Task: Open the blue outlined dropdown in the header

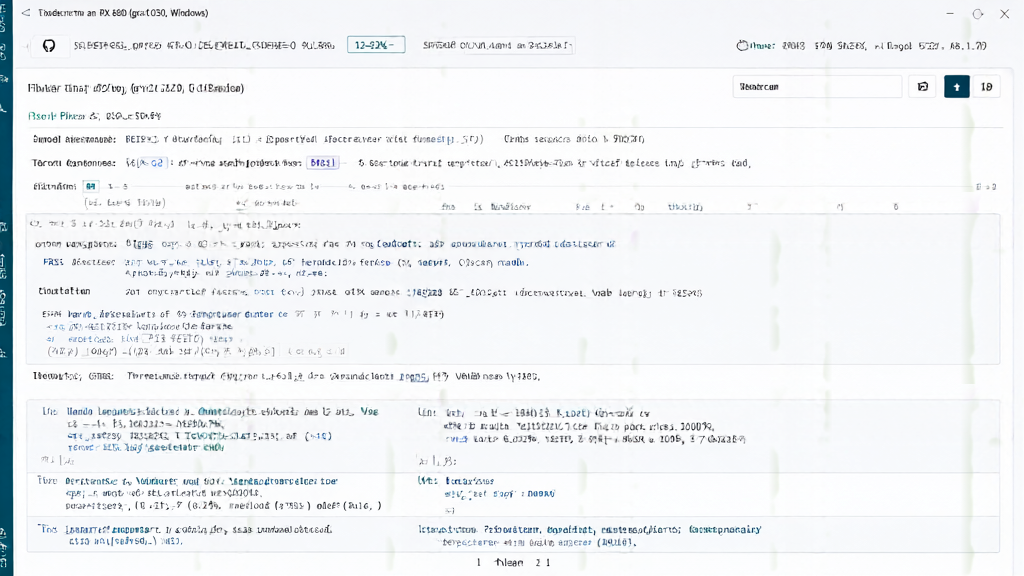Action: pyautogui.click(x=376, y=45)
